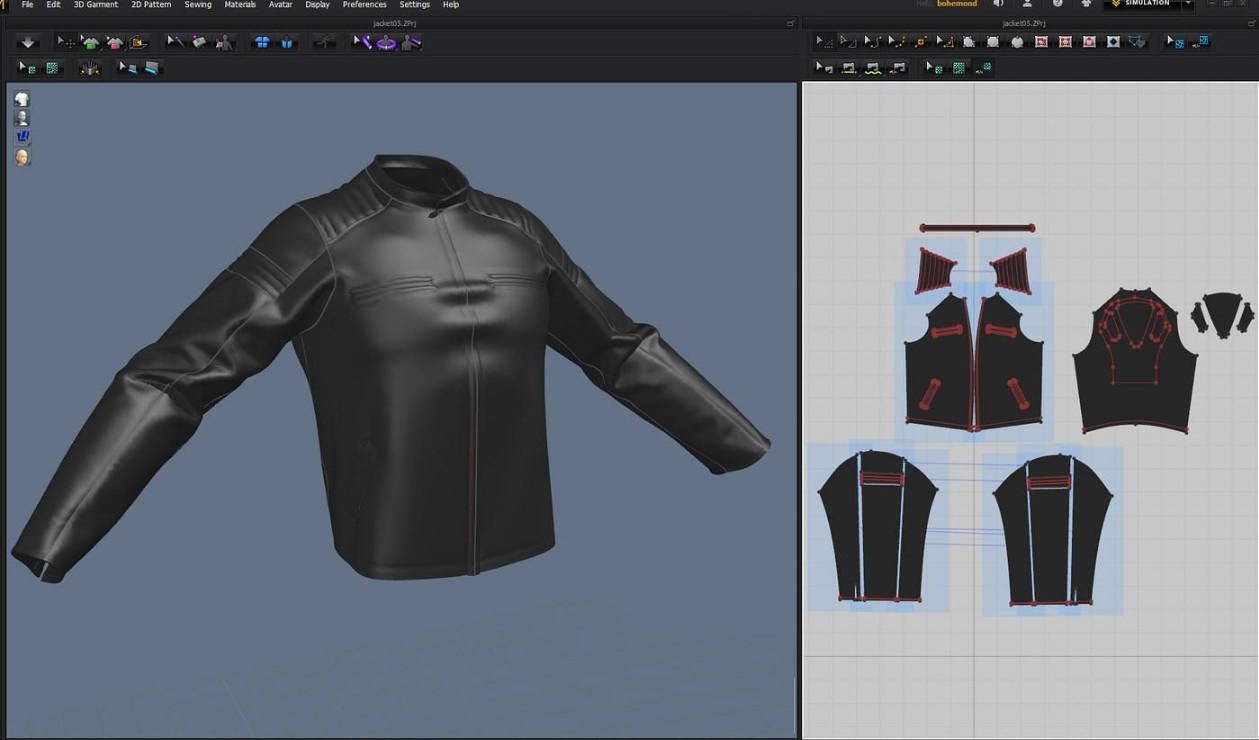
Task: Select the Transform Pattern tool
Action: 848,42
